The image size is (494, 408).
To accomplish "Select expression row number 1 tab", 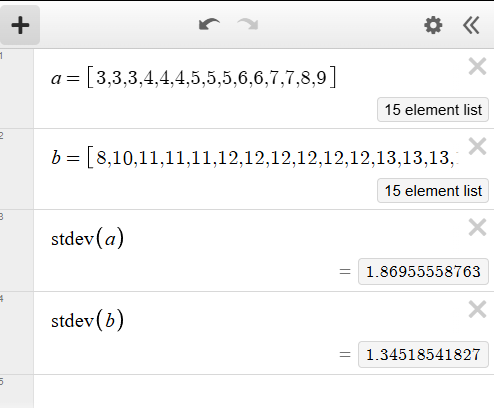I will point(17,89).
